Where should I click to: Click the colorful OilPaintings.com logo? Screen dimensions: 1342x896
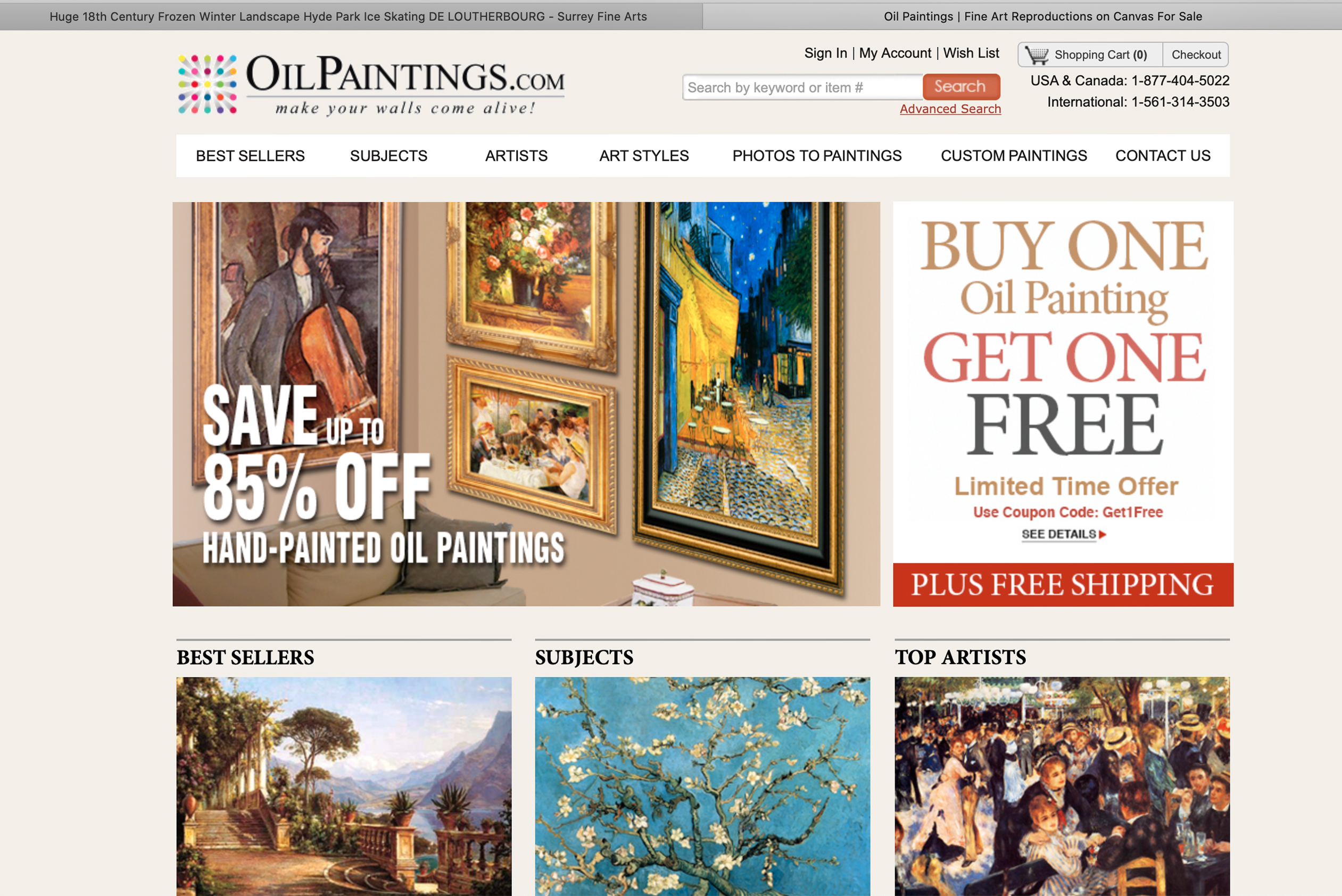pyautogui.click(x=371, y=85)
